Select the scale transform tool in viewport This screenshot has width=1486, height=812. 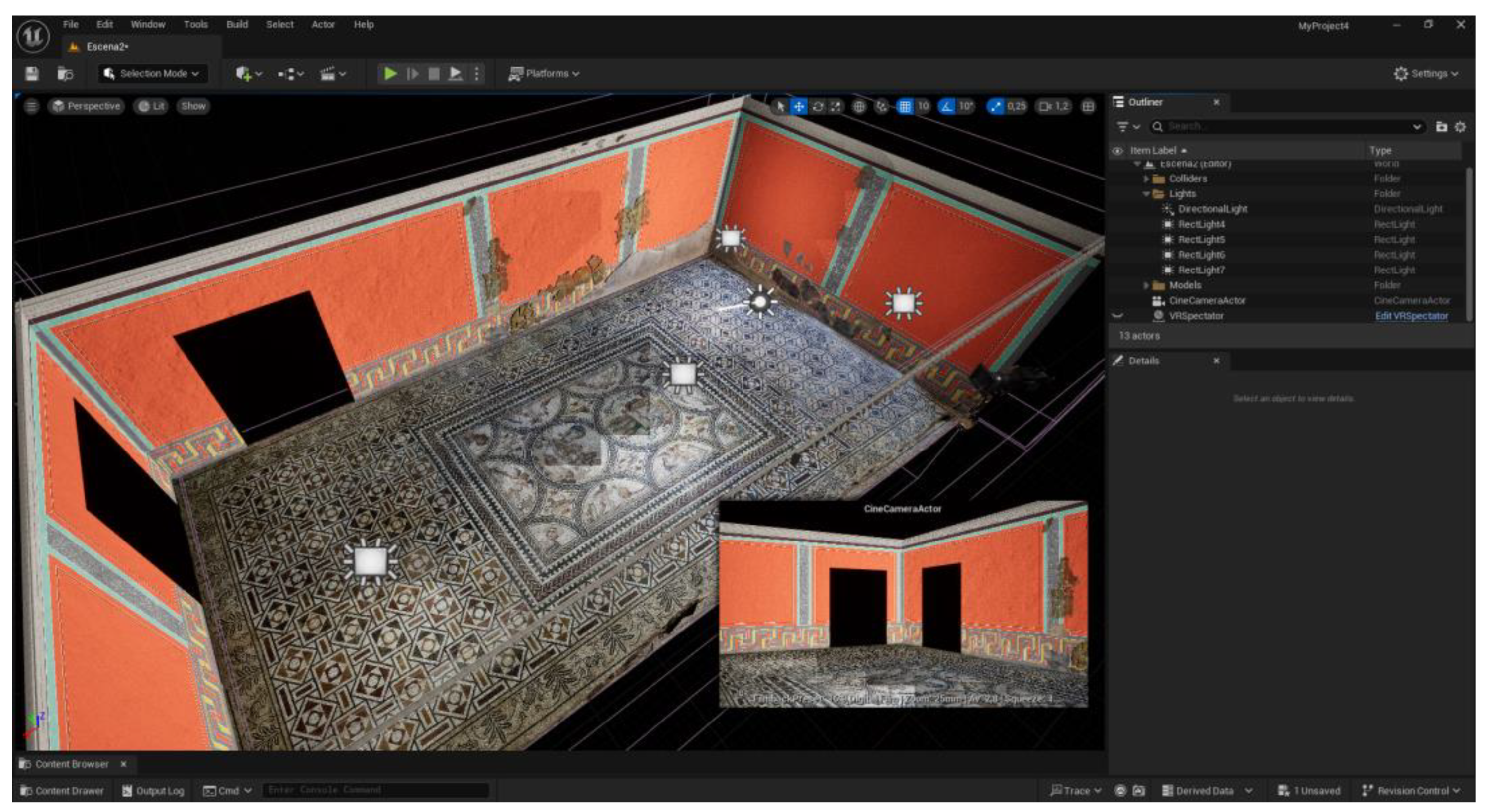pos(836,107)
